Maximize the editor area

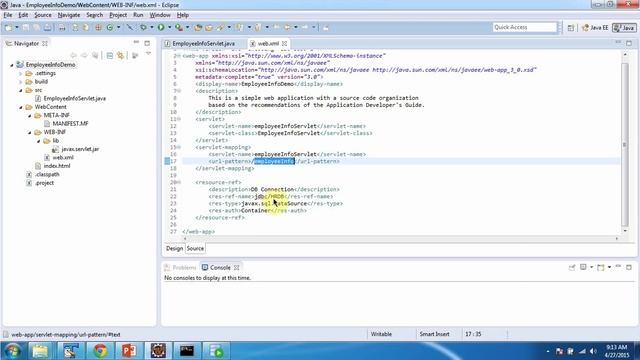pos(629,43)
